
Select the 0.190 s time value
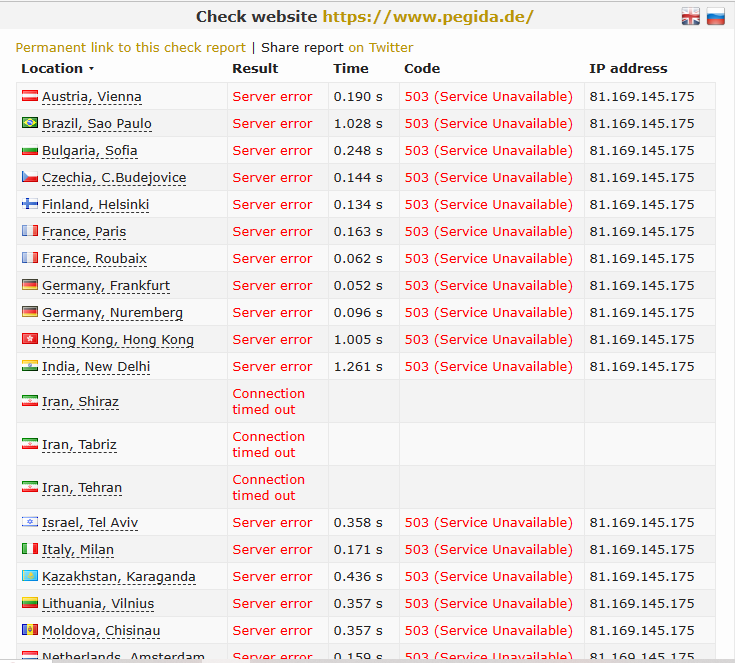pos(358,97)
